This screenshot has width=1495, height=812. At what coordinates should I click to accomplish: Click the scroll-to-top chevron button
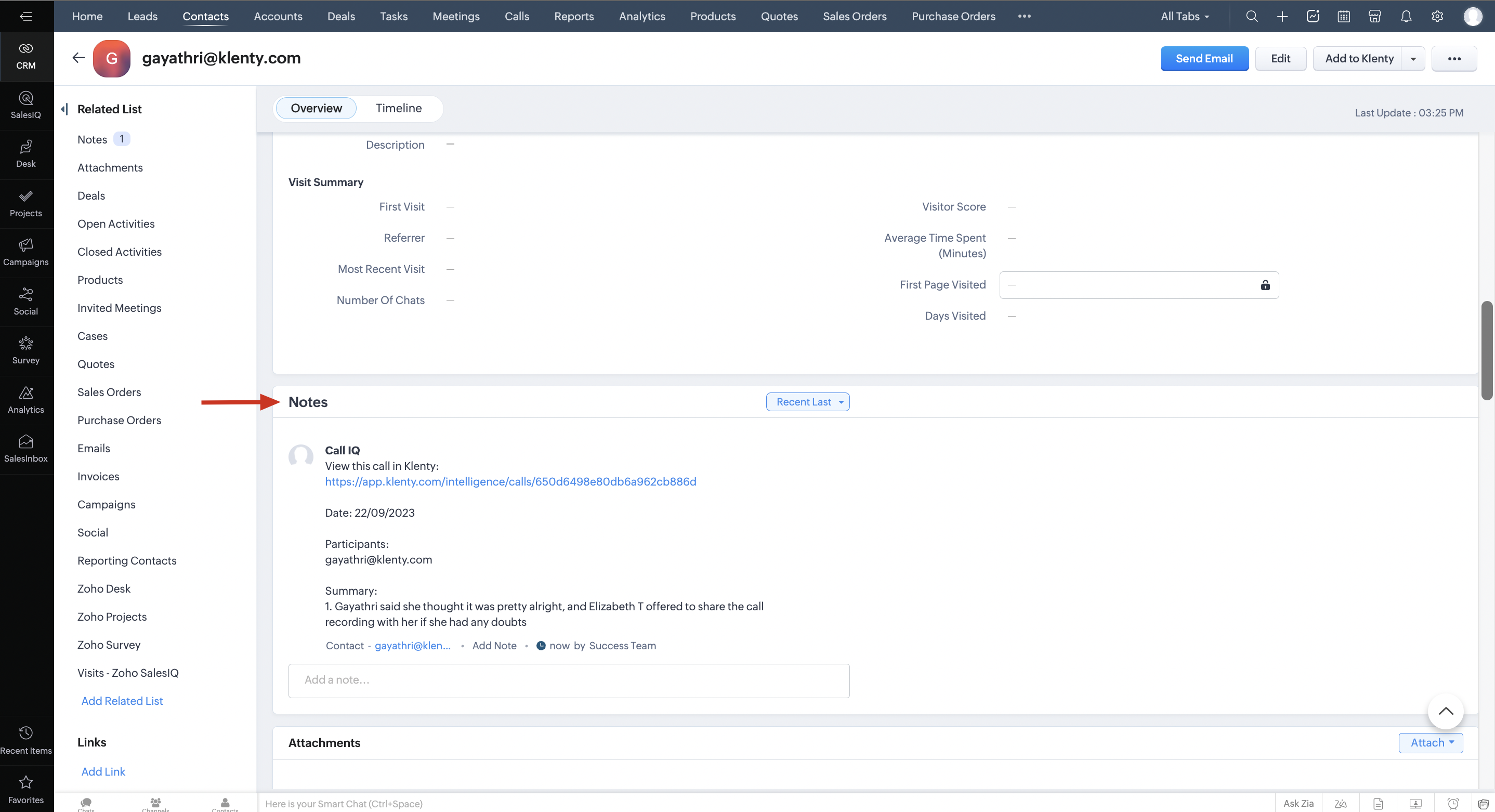coord(1445,711)
